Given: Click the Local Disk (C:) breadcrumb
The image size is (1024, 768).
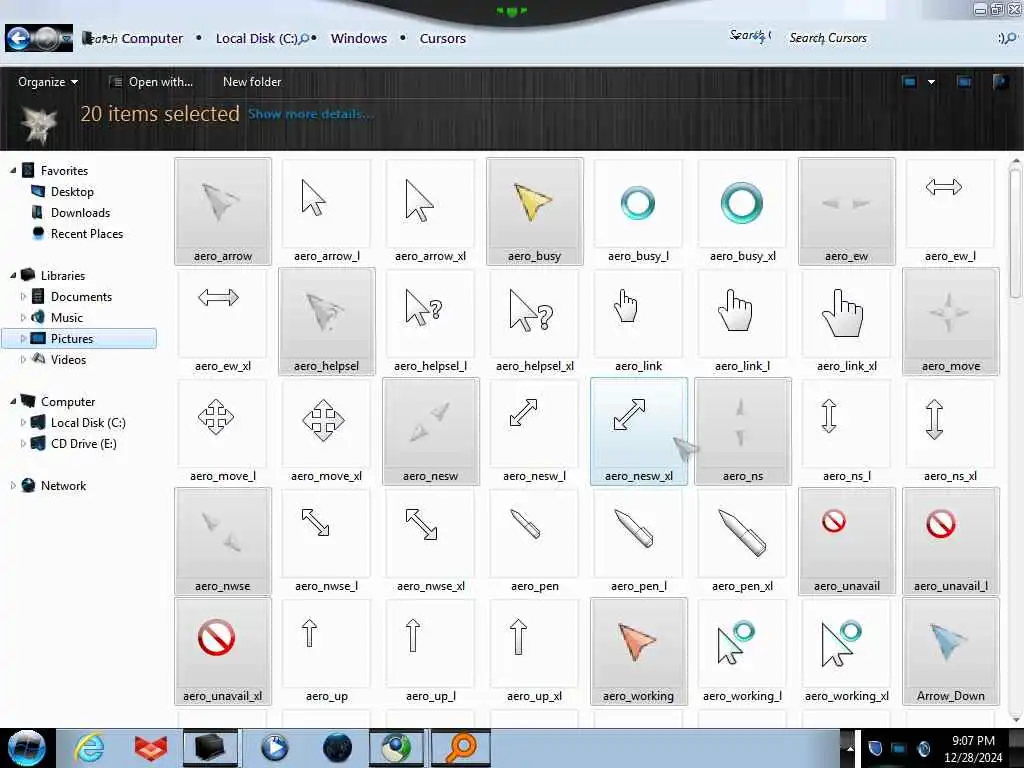Looking at the screenshot, I should tap(256, 39).
